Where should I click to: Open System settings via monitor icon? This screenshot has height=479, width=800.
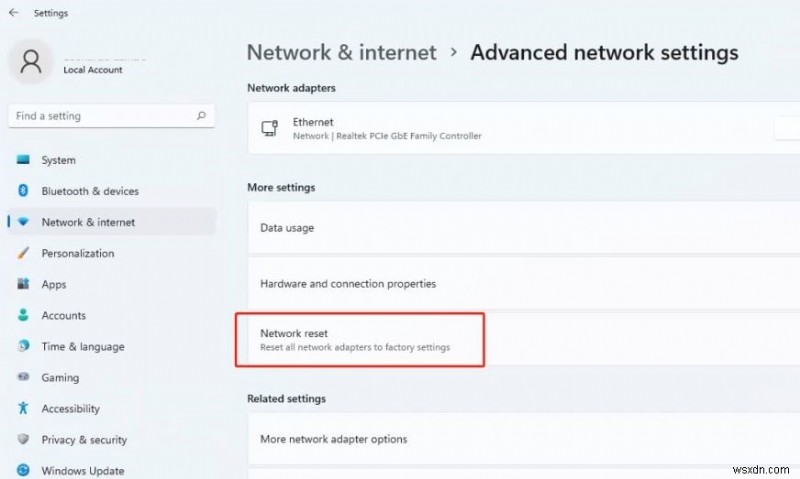pos(23,160)
